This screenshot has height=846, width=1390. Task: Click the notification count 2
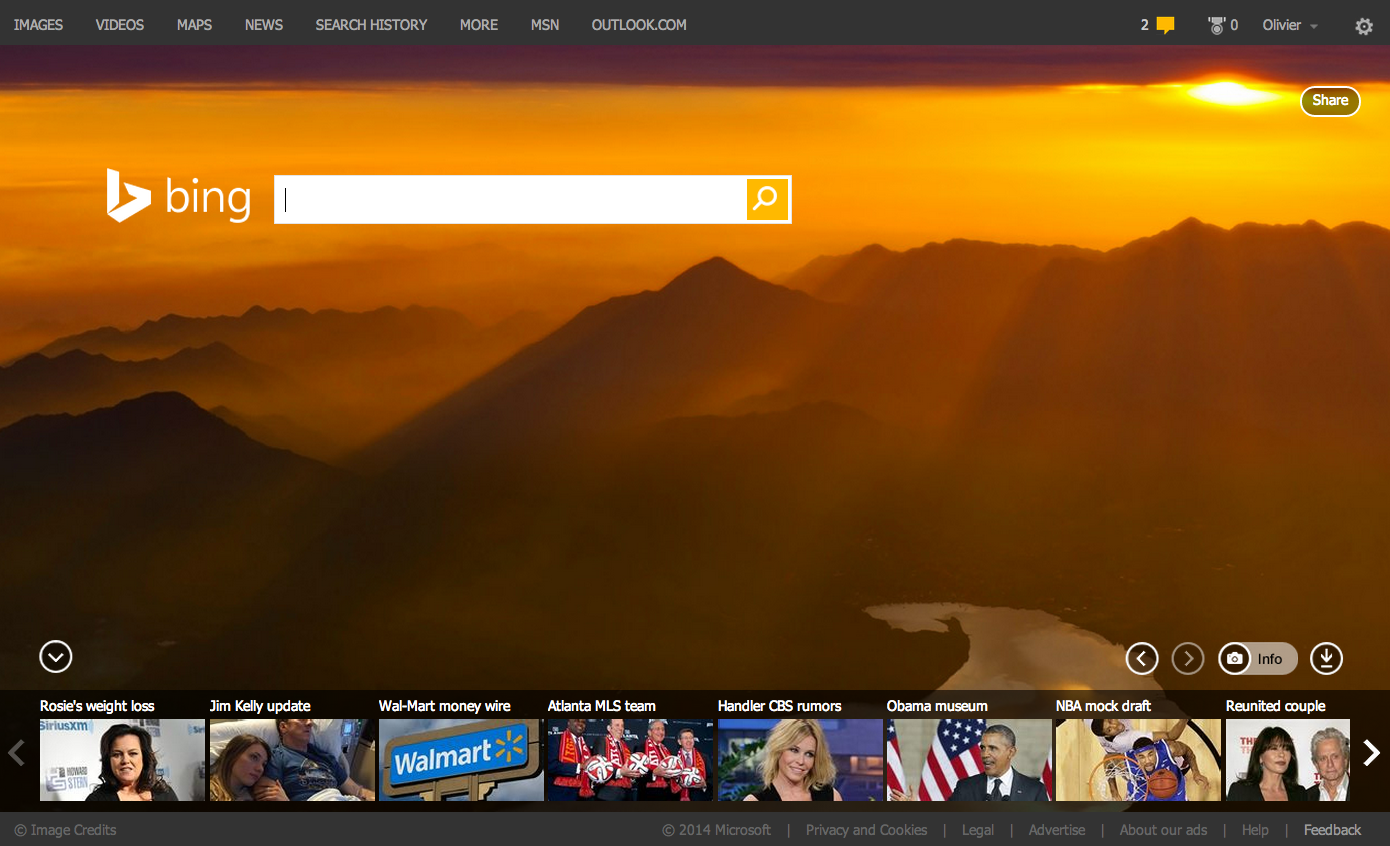click(x=1145, y=25)
